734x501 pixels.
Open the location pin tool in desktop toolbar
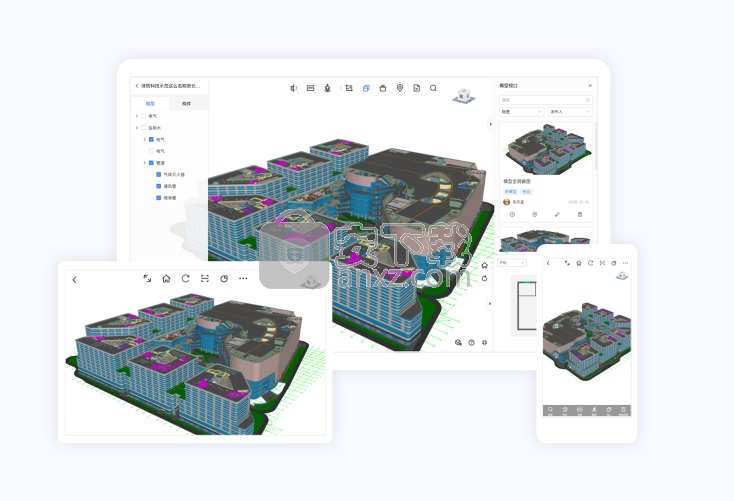(x=400, y=88)
